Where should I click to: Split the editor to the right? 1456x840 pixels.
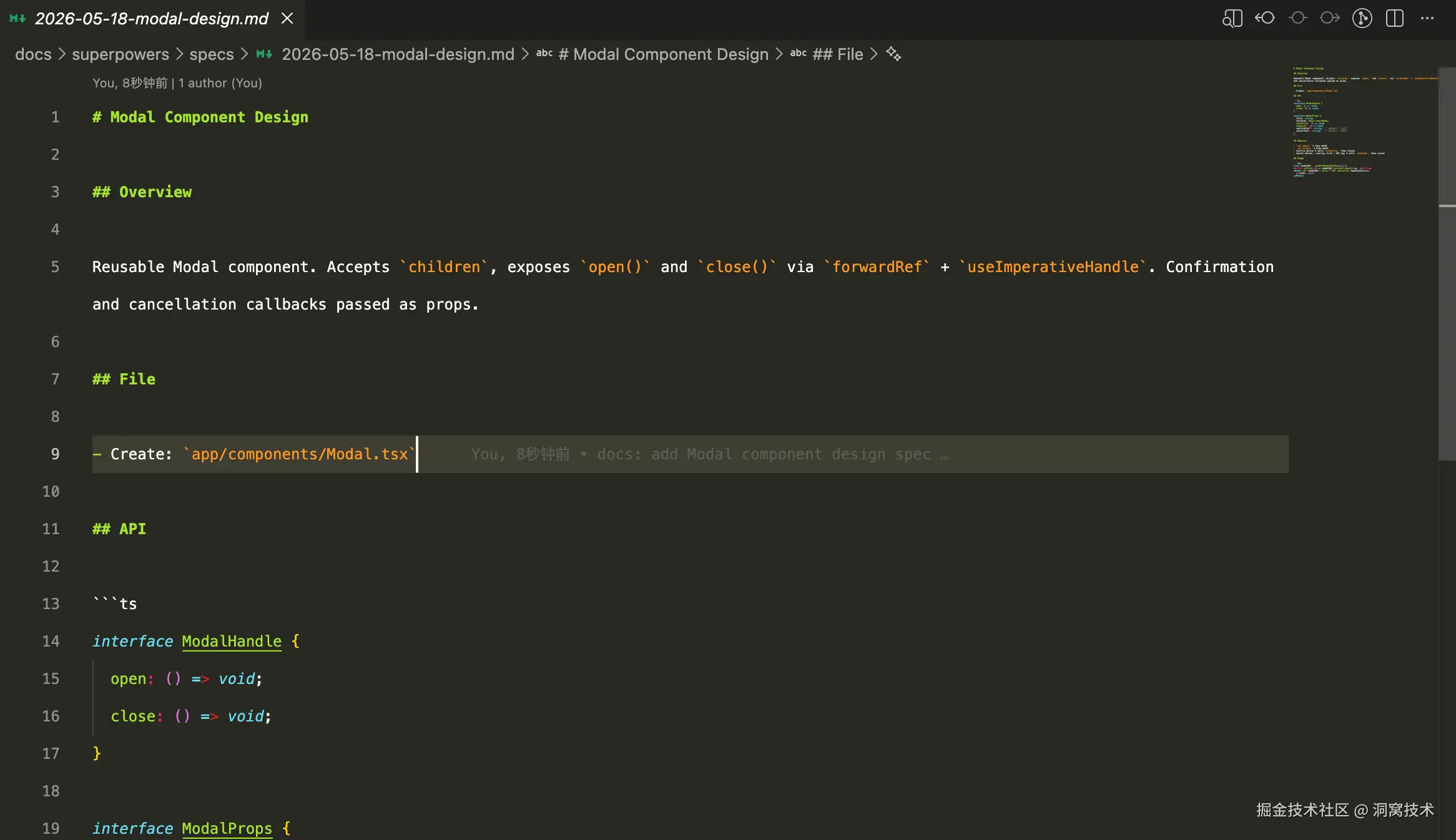(x=1394, y=18)
